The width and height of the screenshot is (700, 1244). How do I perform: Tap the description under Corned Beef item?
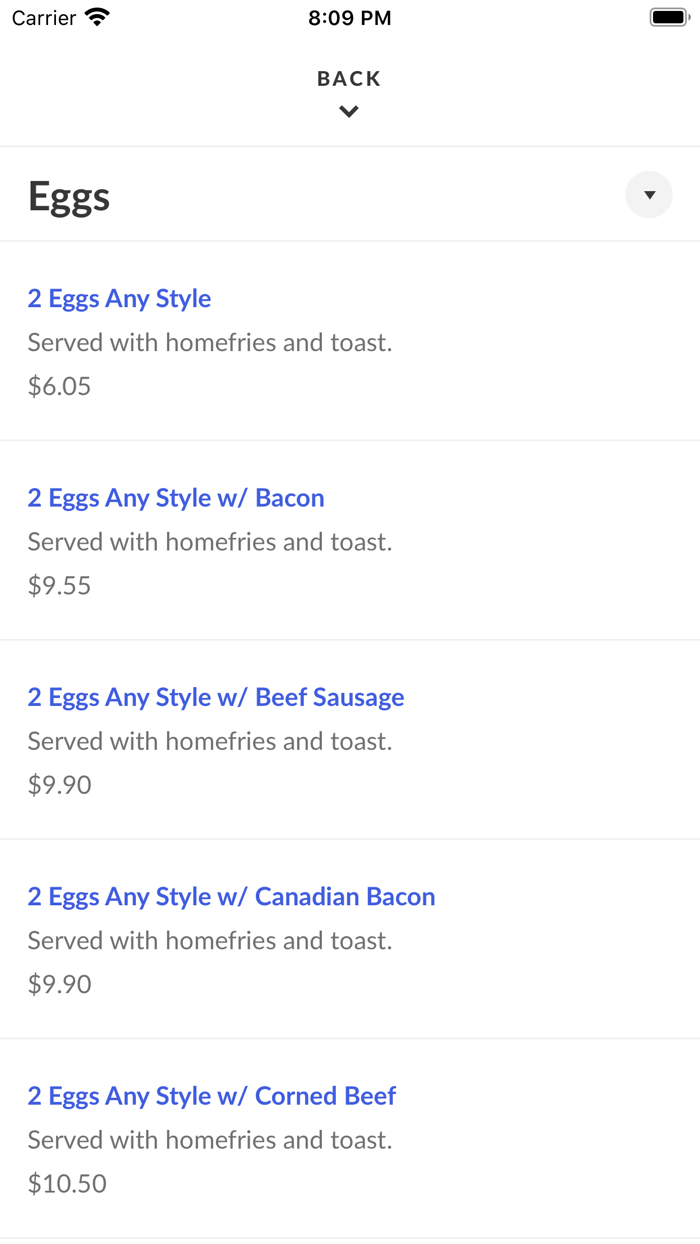pyautogui.click(x=210, y=1140)
